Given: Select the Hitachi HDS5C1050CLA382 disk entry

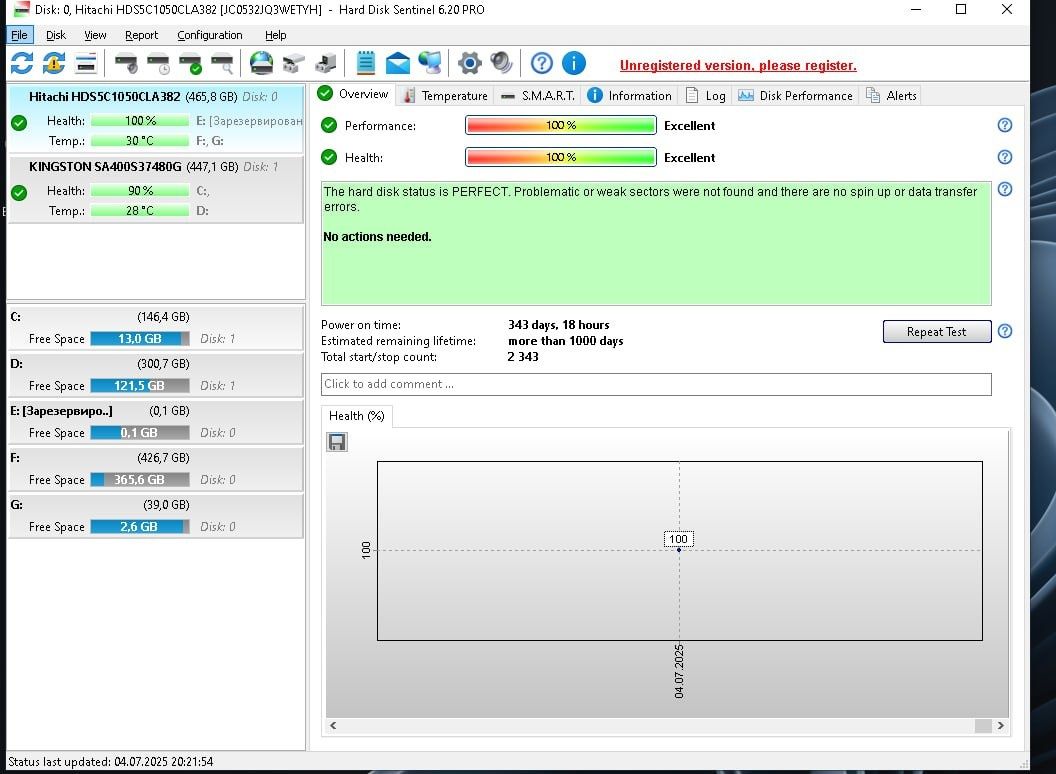Looking at the screenshot, I should pyautogui.click(x=156, y=119).
